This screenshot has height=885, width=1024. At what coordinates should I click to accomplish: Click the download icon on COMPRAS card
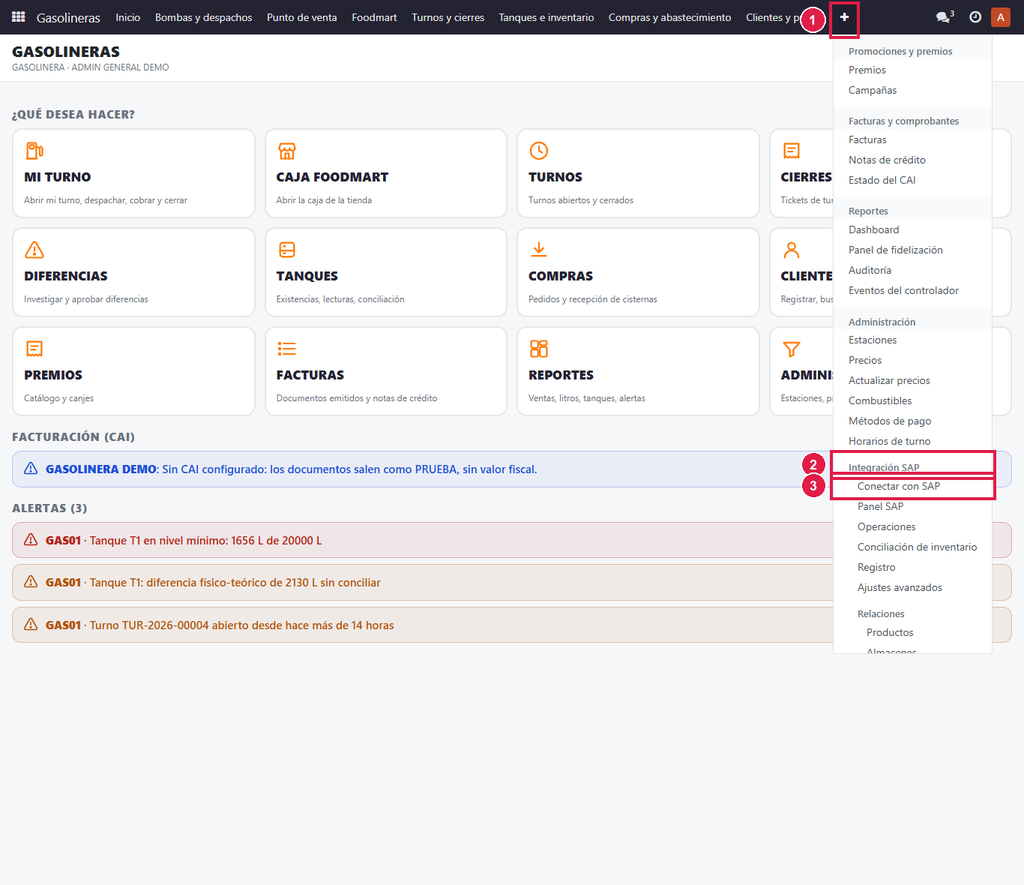coord(539,250)
